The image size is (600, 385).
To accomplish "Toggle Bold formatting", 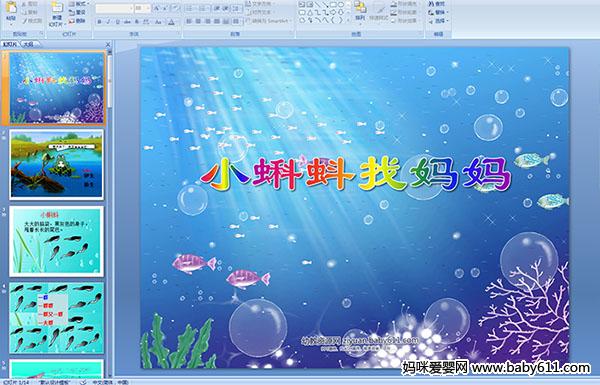I will point(99,22).
